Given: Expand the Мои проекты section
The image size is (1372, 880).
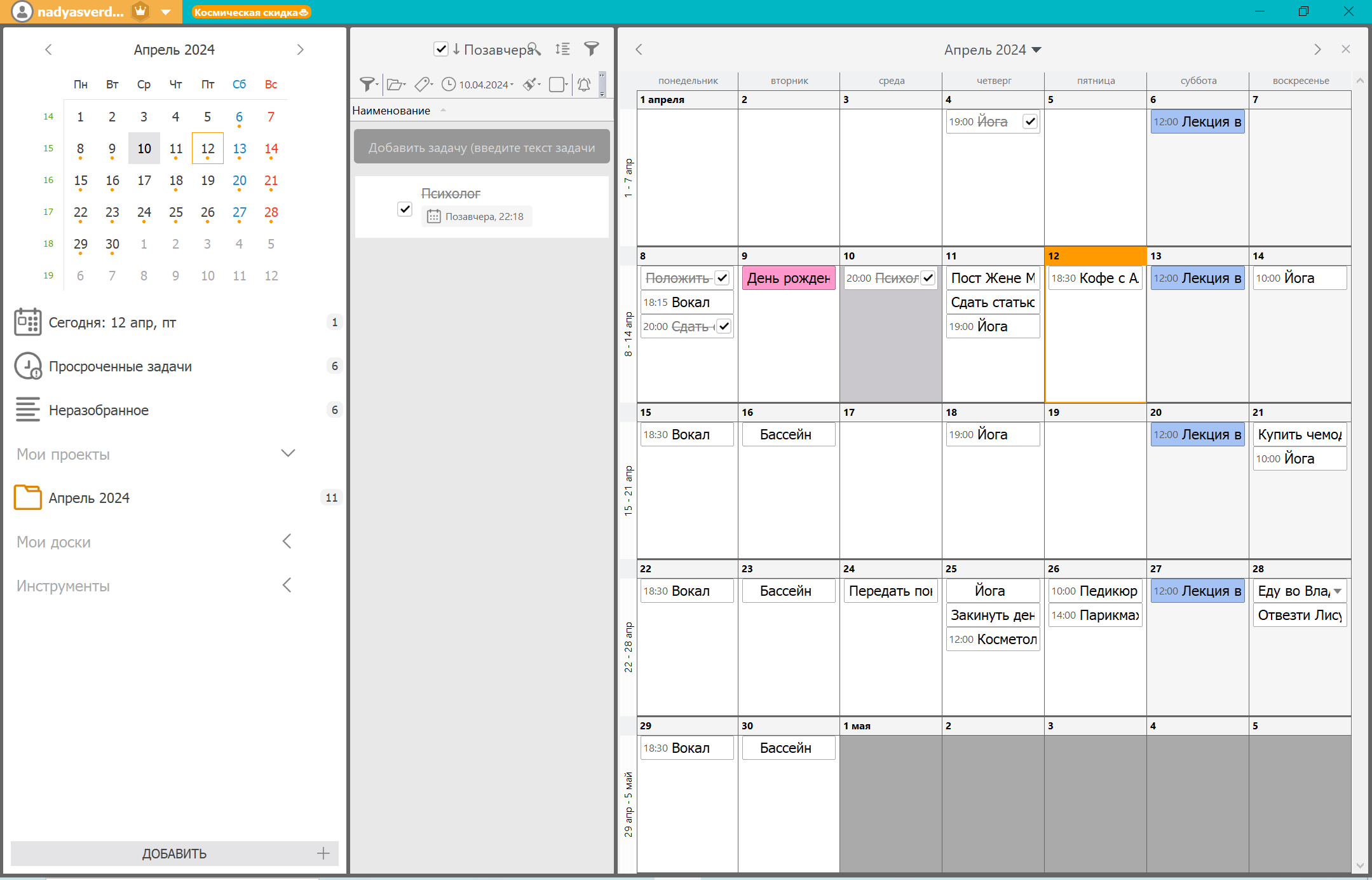Looking at the screenshot, I should pyautogui.click(x=288, y=453).
